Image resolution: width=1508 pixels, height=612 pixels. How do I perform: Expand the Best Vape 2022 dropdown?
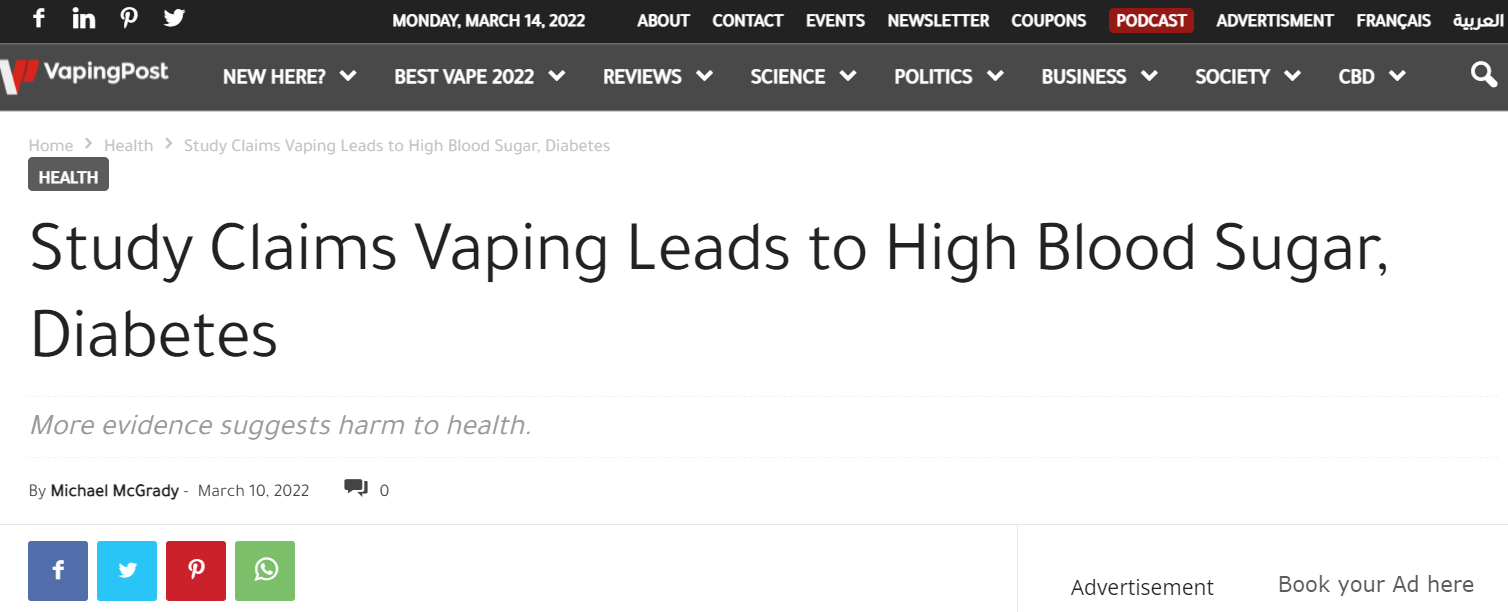(x=479, y=77)
